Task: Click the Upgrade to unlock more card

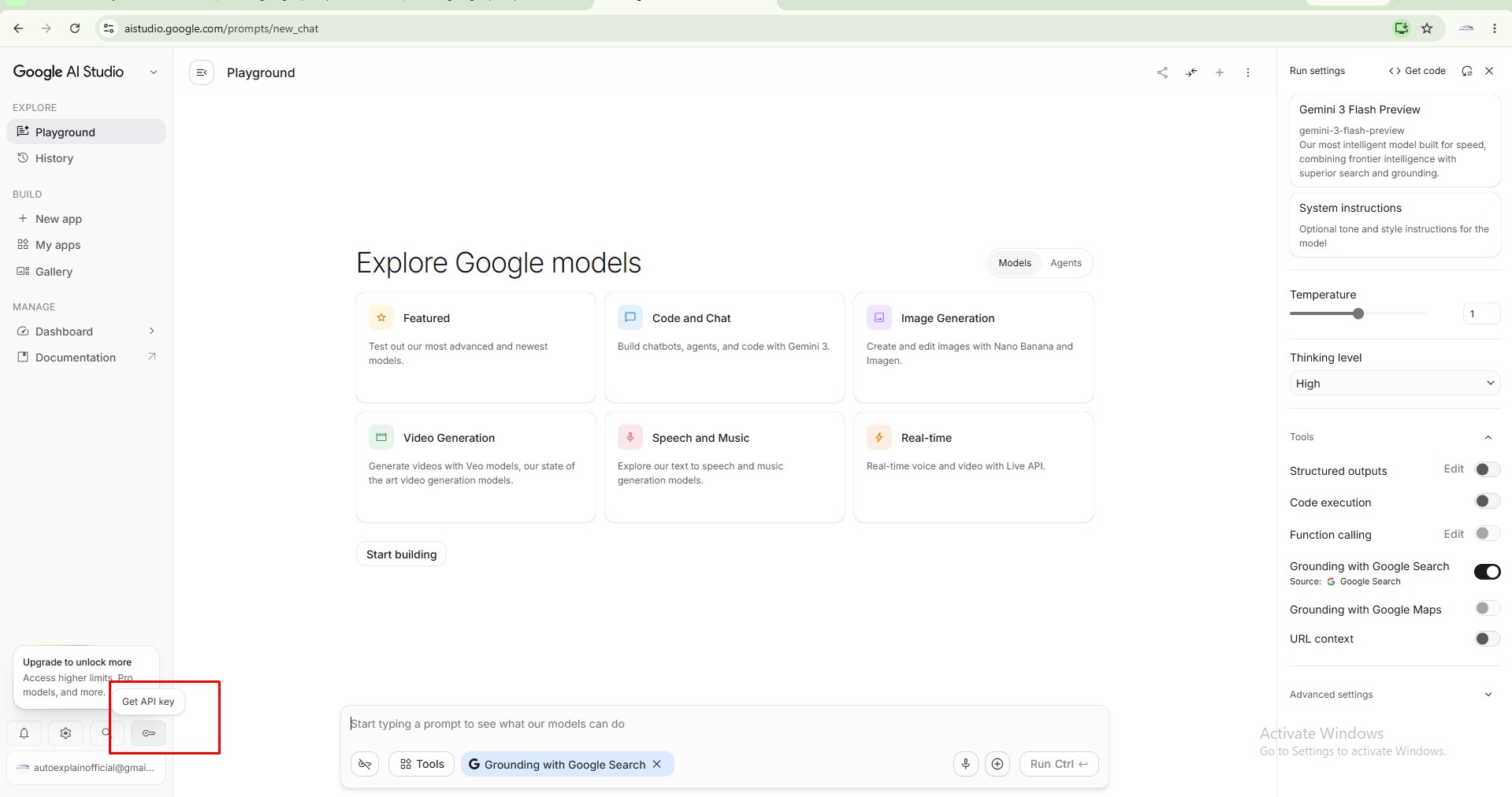Action: point(86,677)
